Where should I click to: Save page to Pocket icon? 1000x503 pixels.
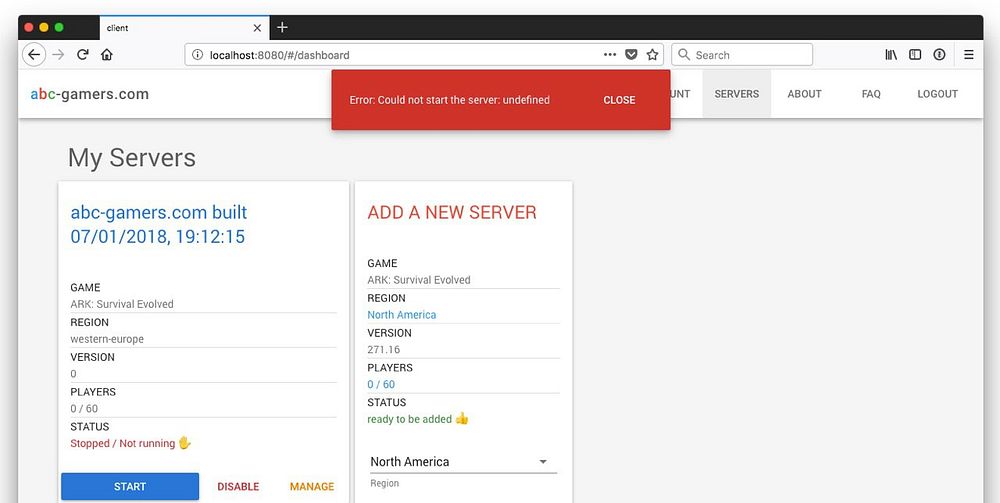click(x=631, y=55)
